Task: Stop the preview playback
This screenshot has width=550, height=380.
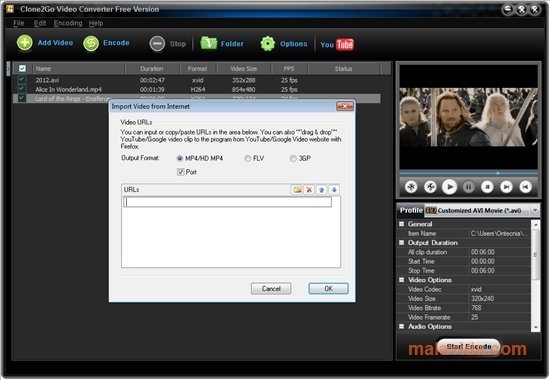Action: pos(487,187)
